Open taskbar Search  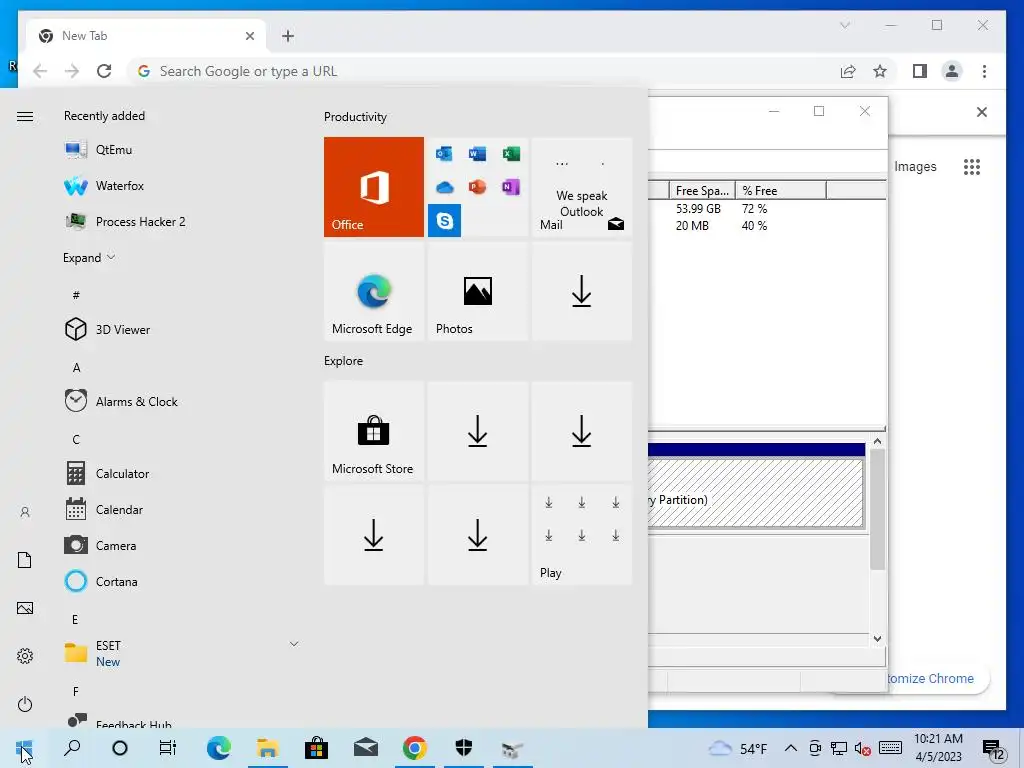72,748
